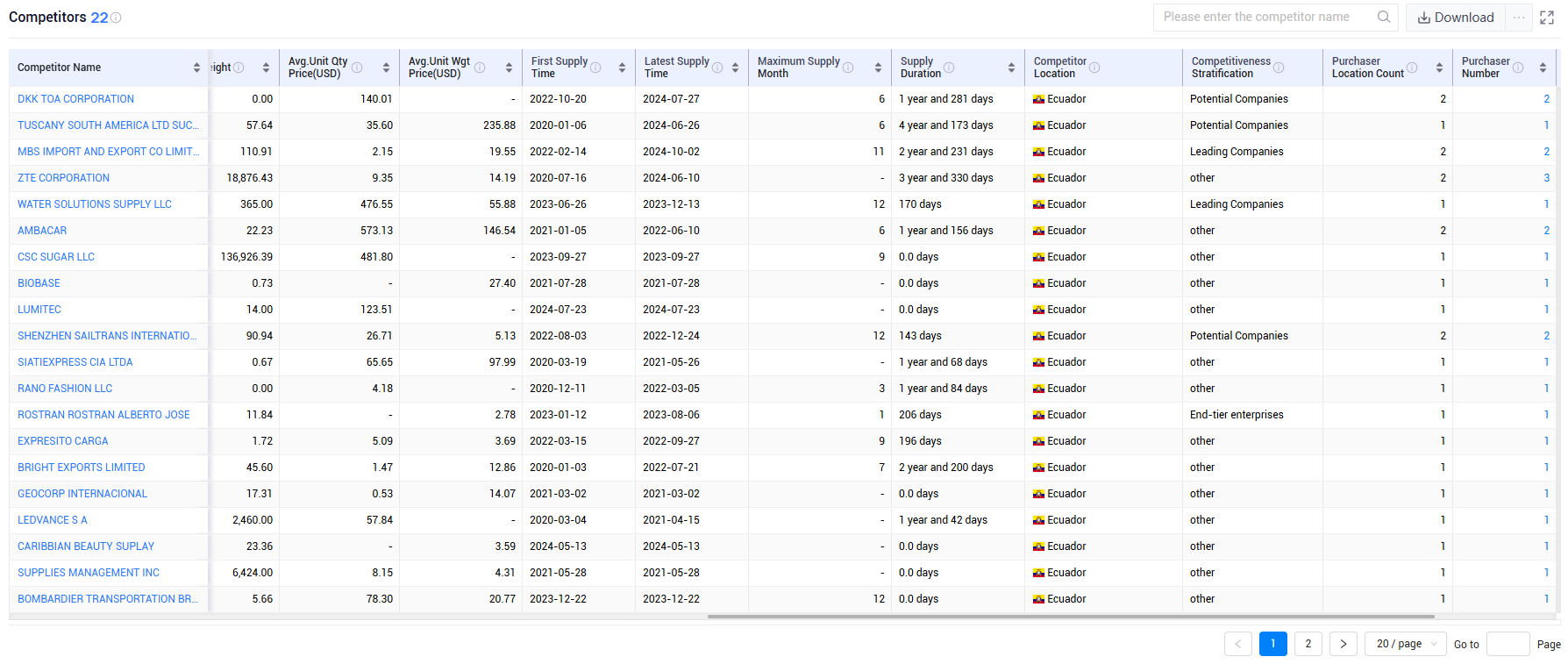Open GEOCORP INTERNACIONAL link
Viewport: 1568px width, 664px height.
click(x=82, y=494)
